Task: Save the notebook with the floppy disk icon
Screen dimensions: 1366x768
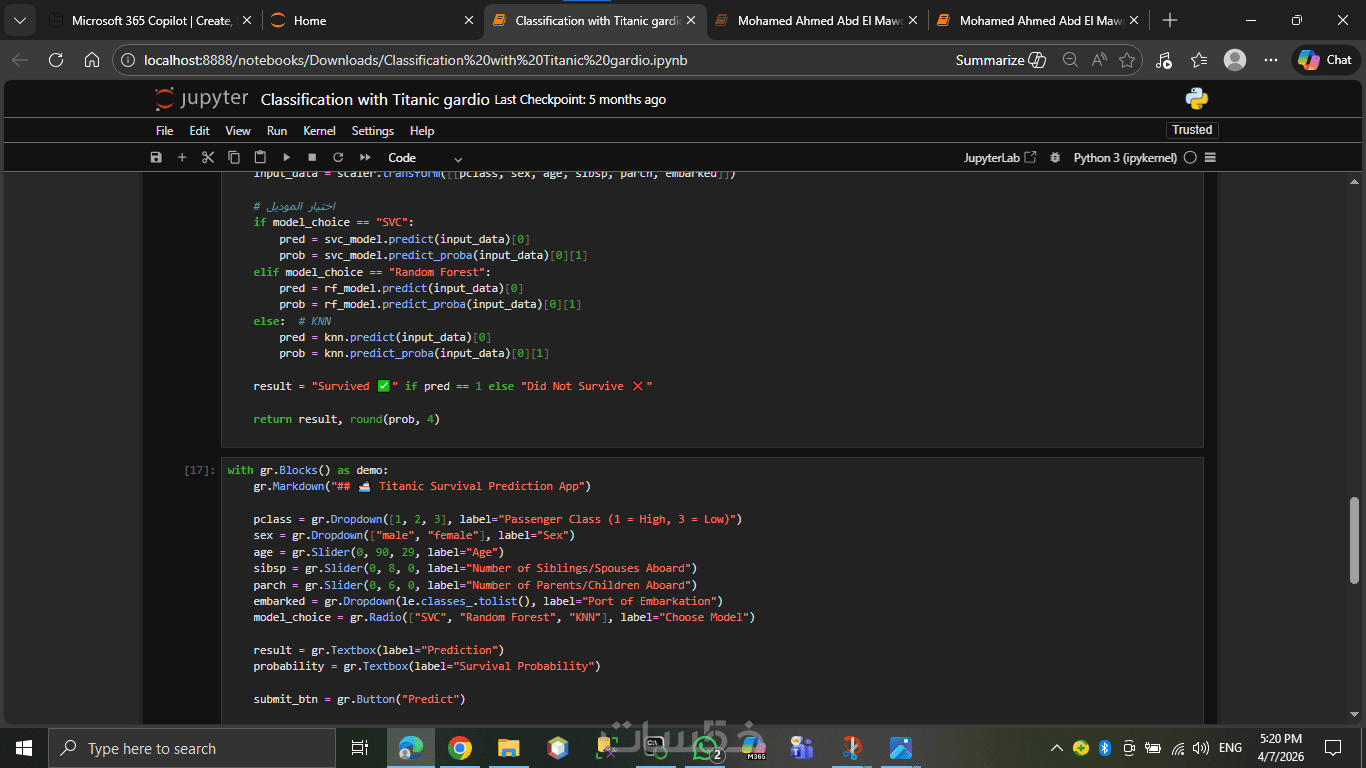Action: coord(156,157)
